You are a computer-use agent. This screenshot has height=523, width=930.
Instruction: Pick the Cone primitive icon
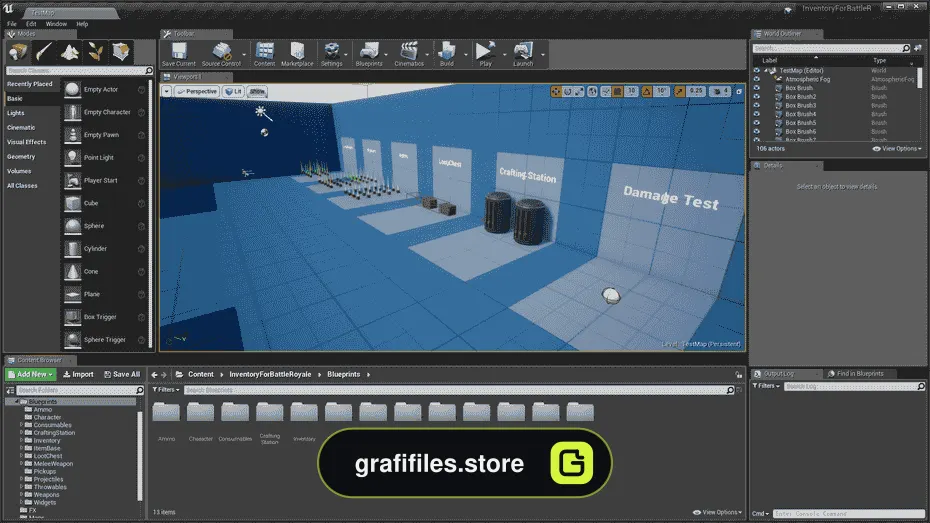tap(72, 272)
